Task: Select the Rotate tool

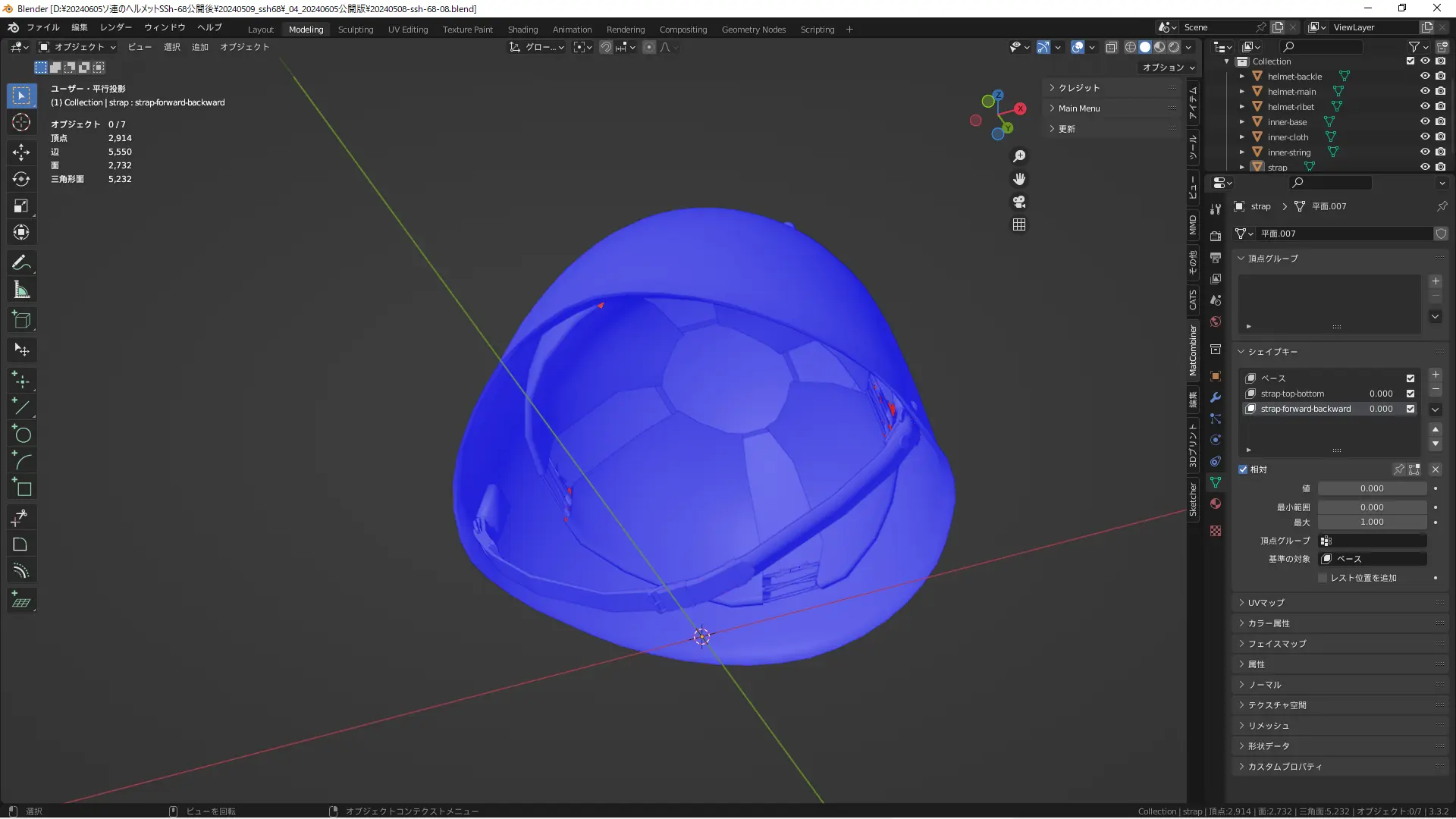Action: (21, 179)
